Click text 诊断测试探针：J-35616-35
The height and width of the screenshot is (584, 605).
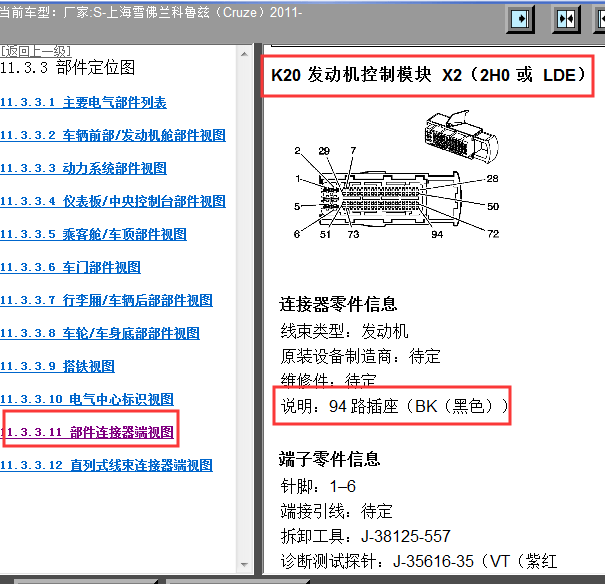point(419,561)
